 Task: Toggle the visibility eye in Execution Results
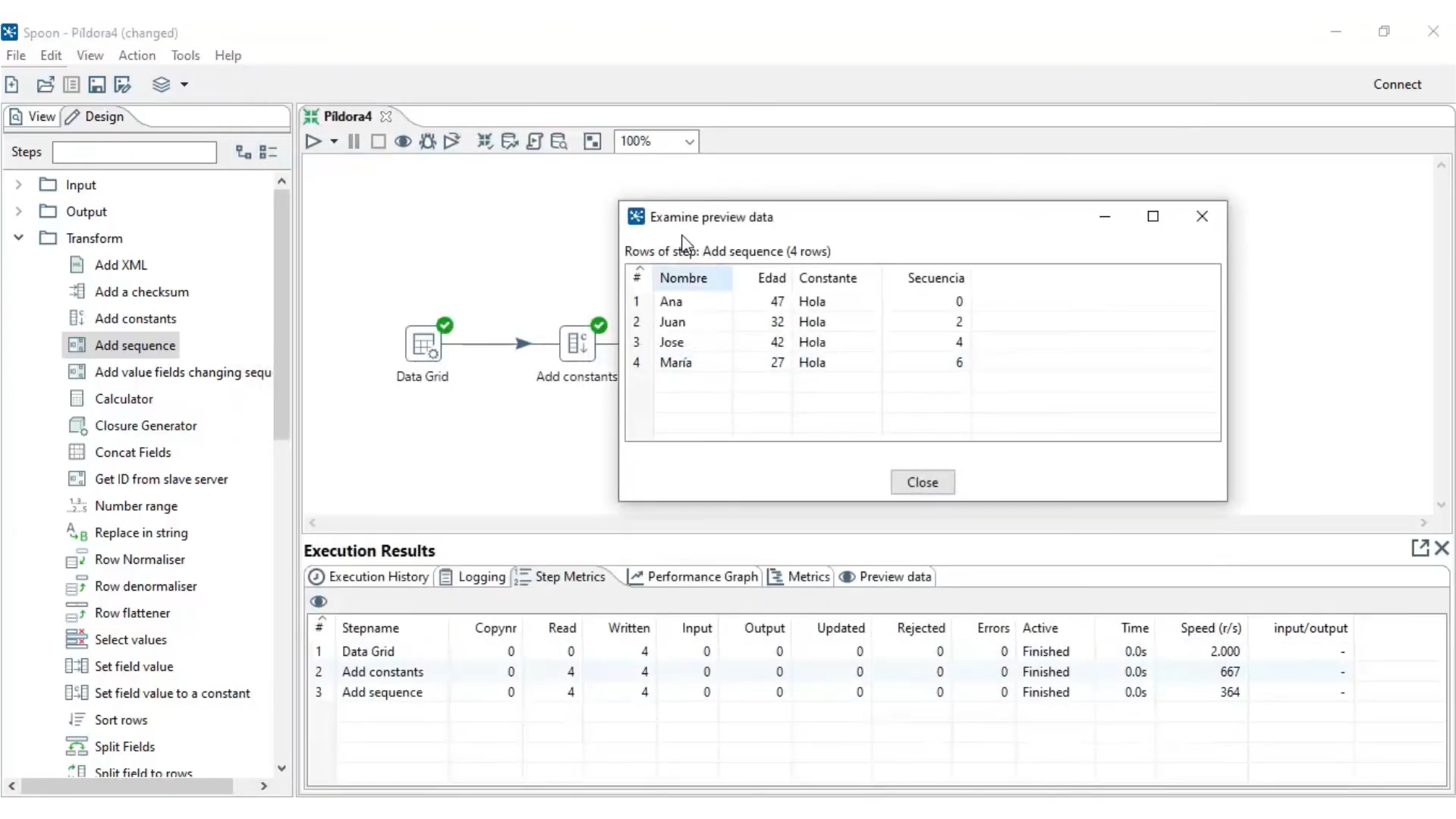319,601
